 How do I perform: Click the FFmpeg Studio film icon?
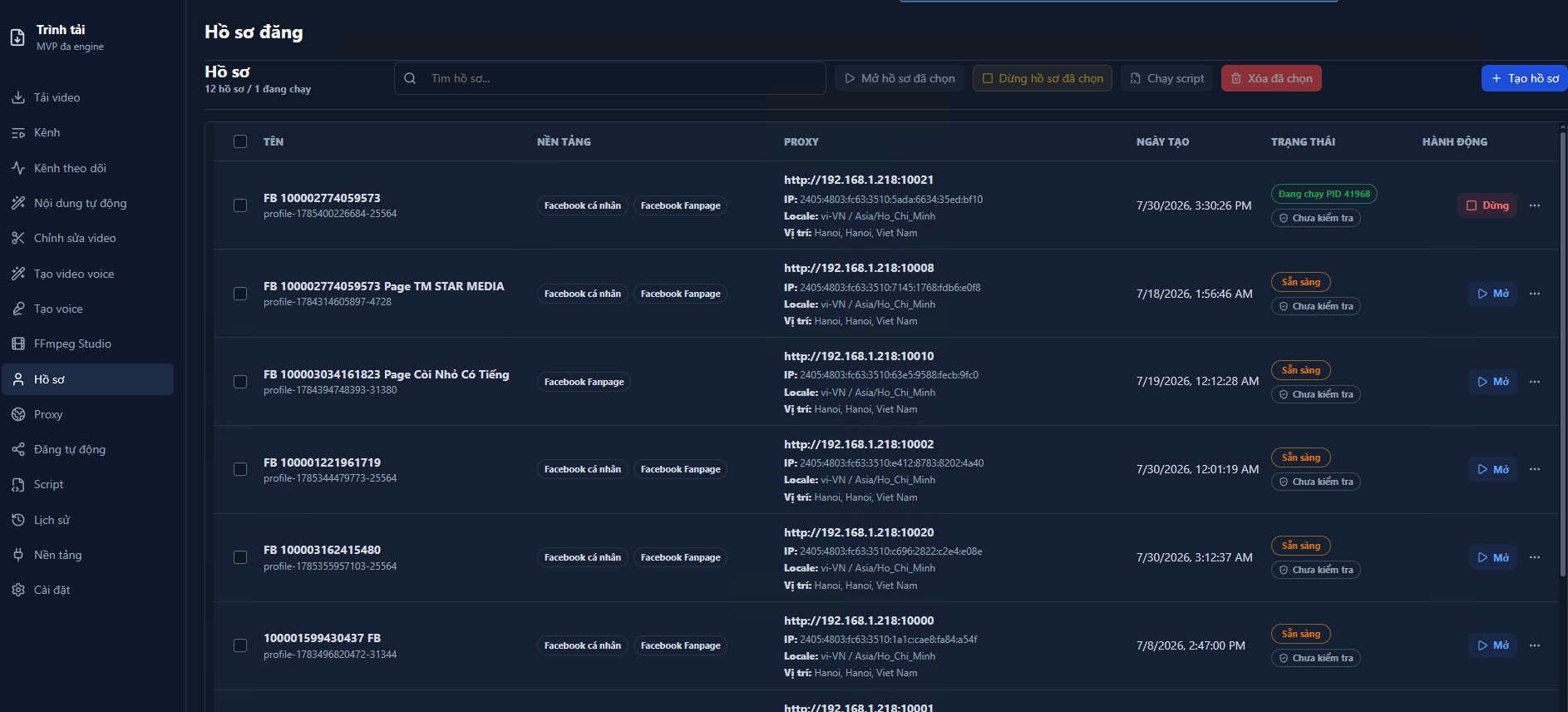click(x=18, y=344)
